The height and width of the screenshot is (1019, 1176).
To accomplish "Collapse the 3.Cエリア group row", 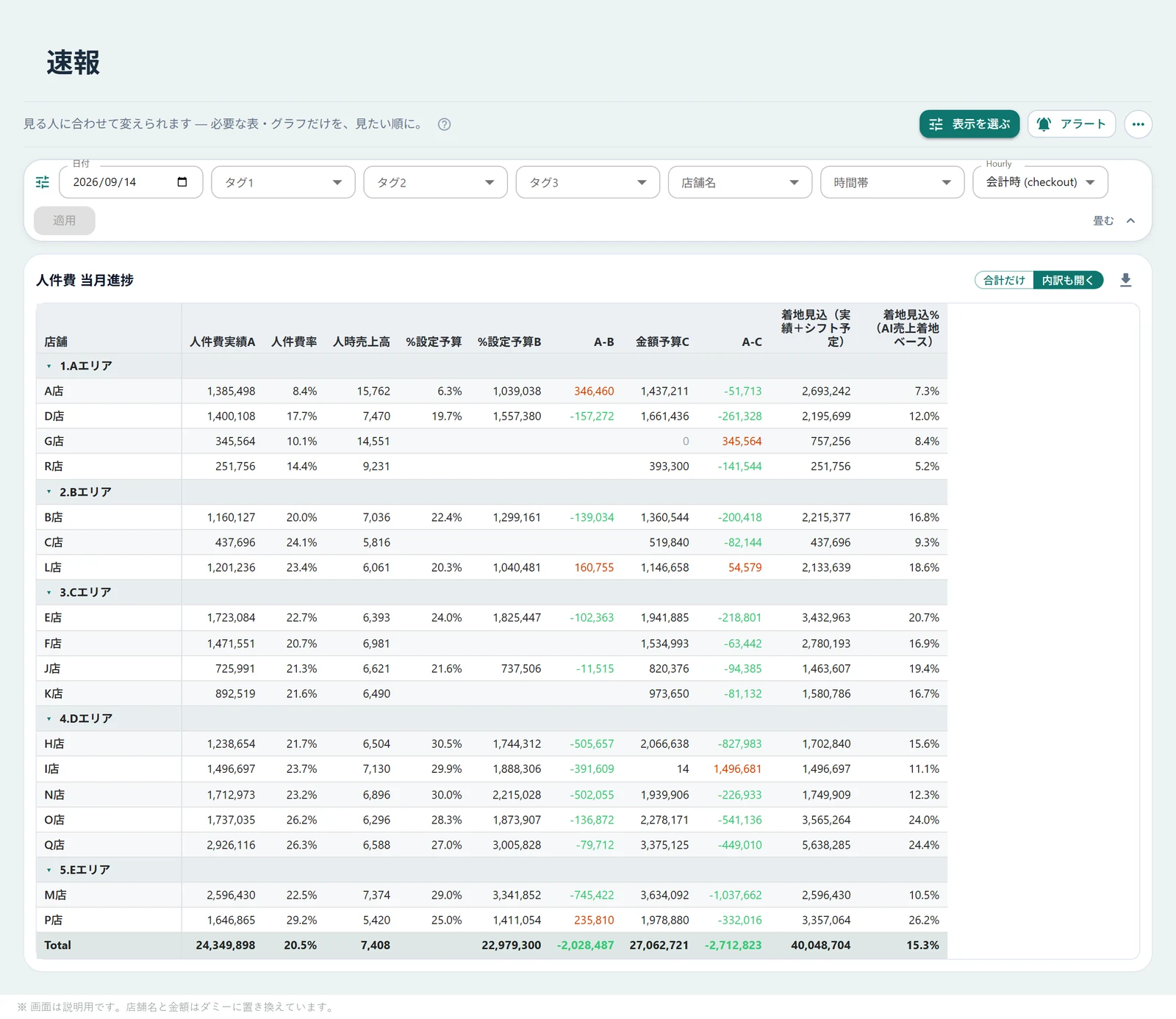I will point(49,592).
